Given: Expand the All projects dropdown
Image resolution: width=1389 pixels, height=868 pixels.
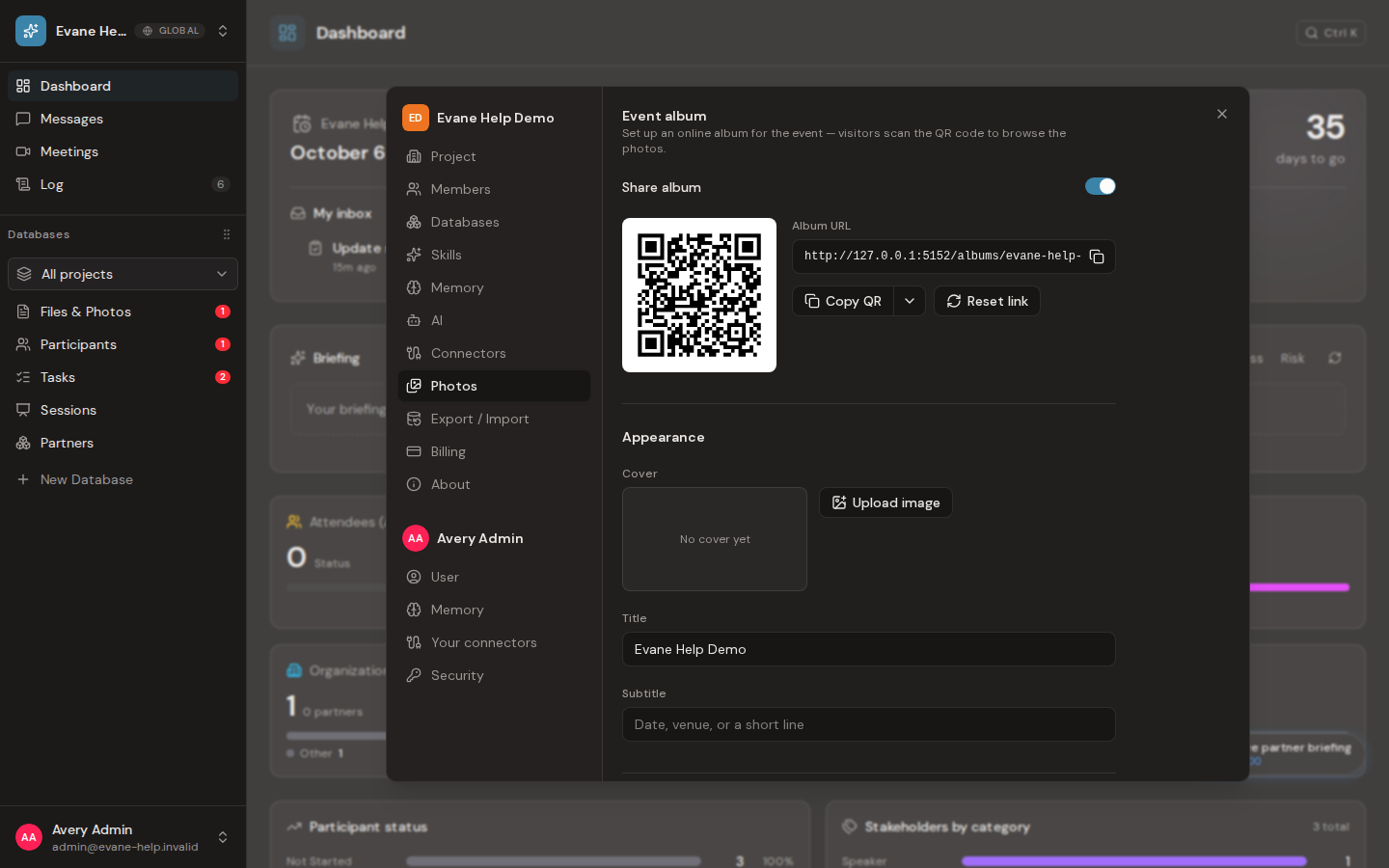Looking at the screenshot, I should click(123, 274).
